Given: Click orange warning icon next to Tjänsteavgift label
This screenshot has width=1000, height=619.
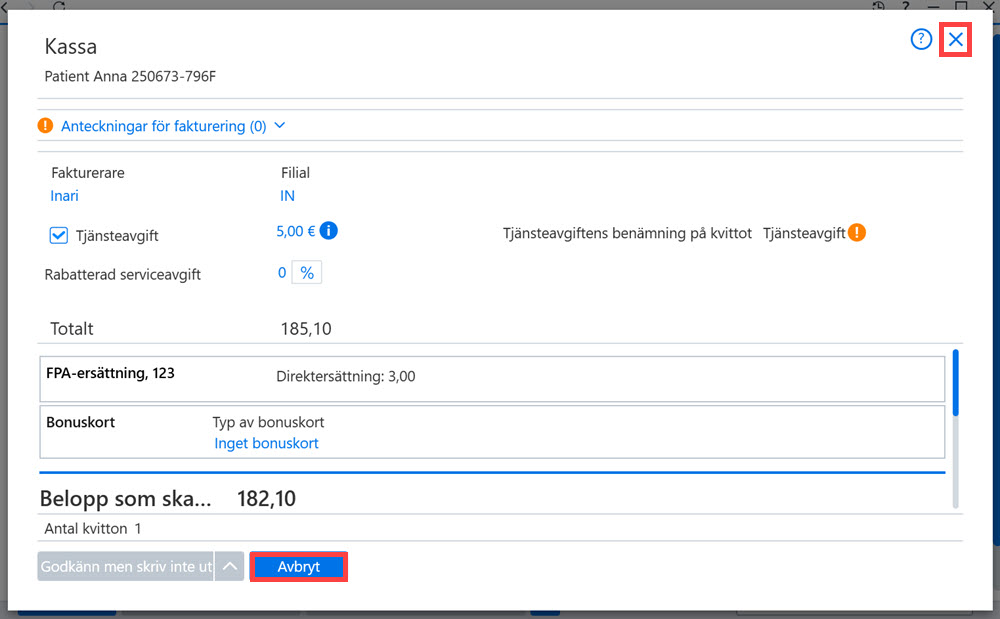Looking at the screenshot, I should 857,233.
